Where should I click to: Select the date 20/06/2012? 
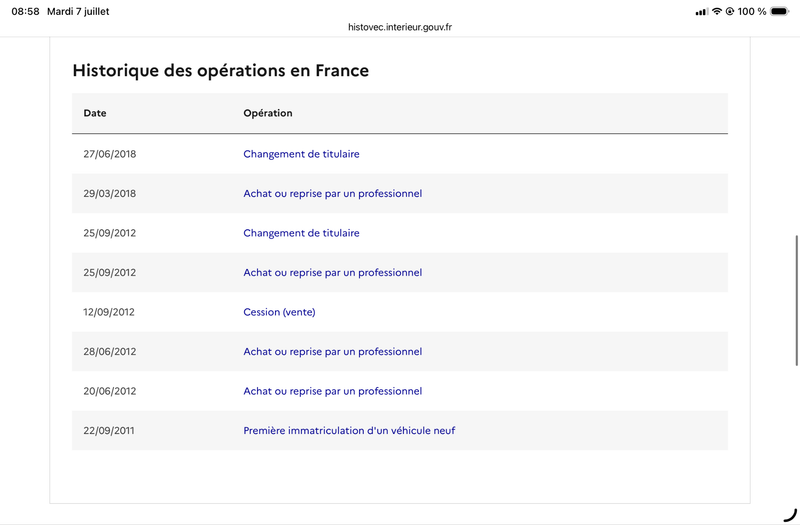[x=110, y=391]
